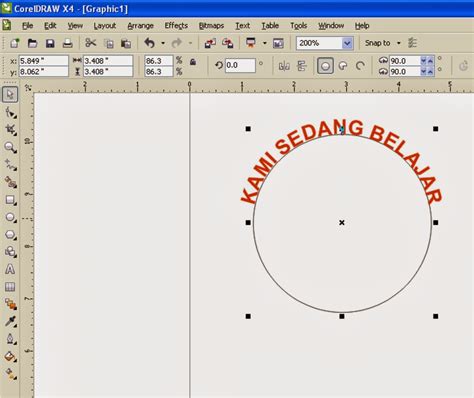Open the Layout menu
Screen dimensions: 474x398
(105, 26)
